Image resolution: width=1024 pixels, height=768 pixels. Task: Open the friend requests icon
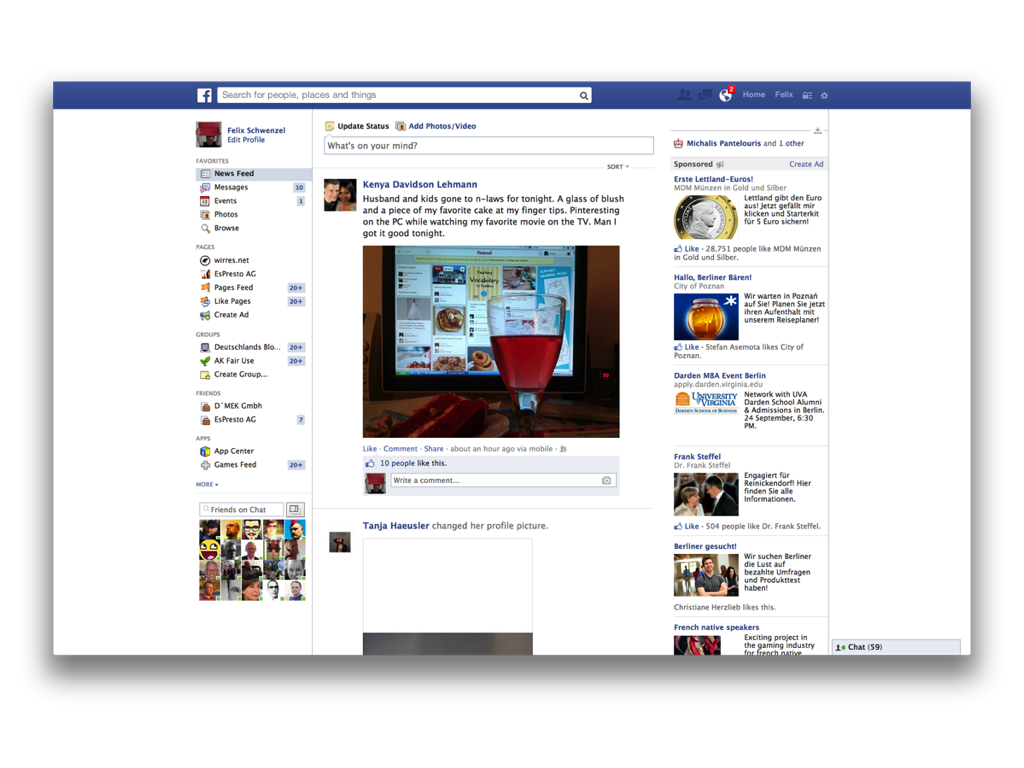pyautogui.click(x=684, y=95)
